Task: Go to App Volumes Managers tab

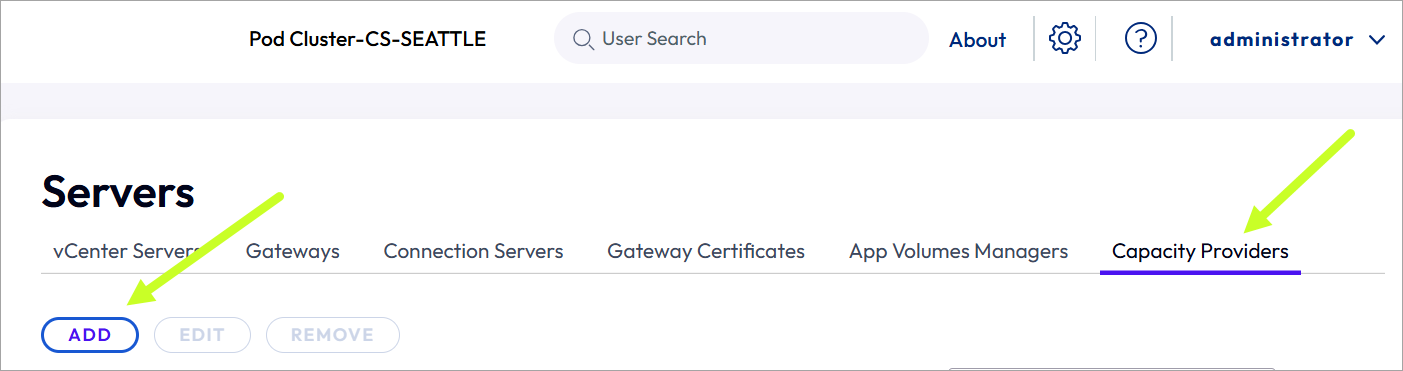Action: (958, 251)
